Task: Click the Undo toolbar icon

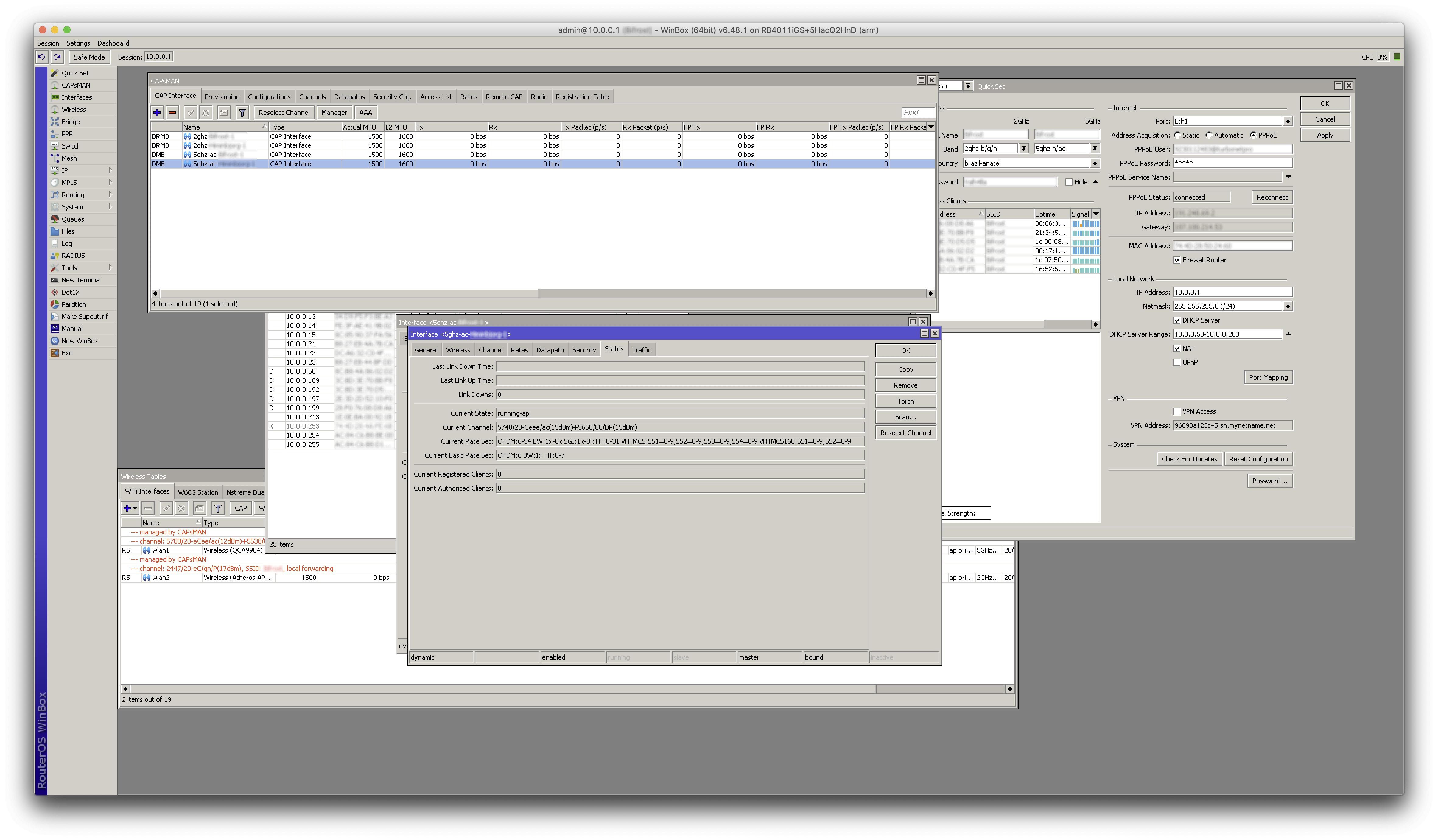Action: click(x=42, y=57)
